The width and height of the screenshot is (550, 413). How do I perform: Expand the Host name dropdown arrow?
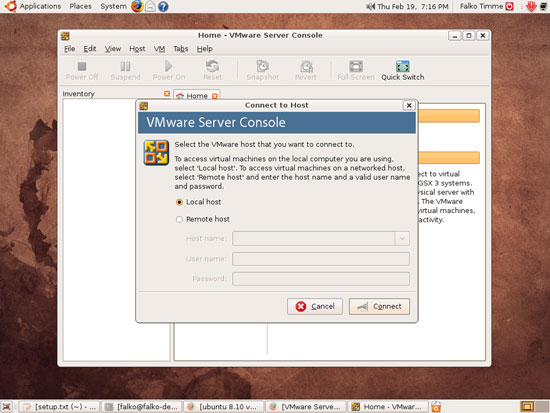[x=402, y=239]
